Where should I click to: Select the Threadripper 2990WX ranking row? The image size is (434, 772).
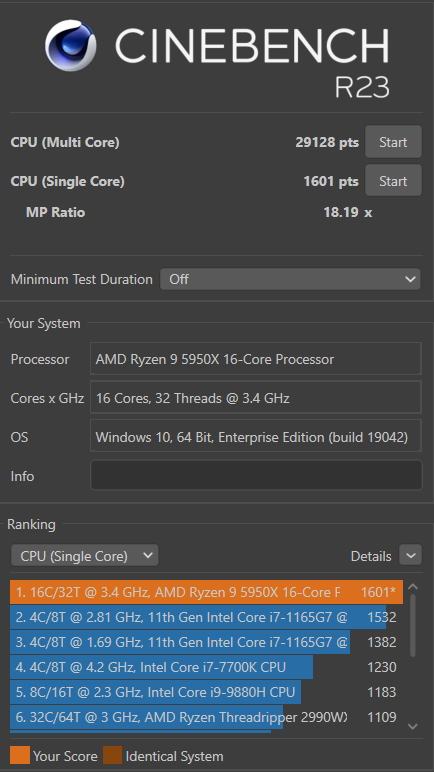click(x=206, y=717)
